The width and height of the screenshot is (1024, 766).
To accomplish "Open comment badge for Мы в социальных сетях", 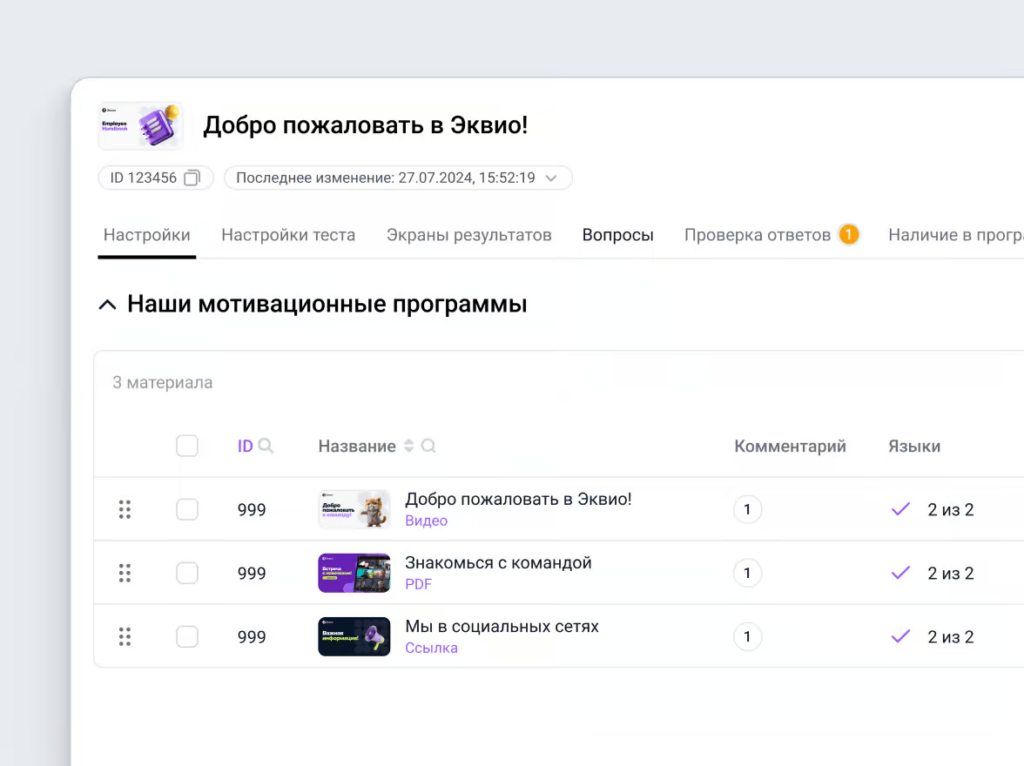I will pyautogui.click(x=747, y=636).
